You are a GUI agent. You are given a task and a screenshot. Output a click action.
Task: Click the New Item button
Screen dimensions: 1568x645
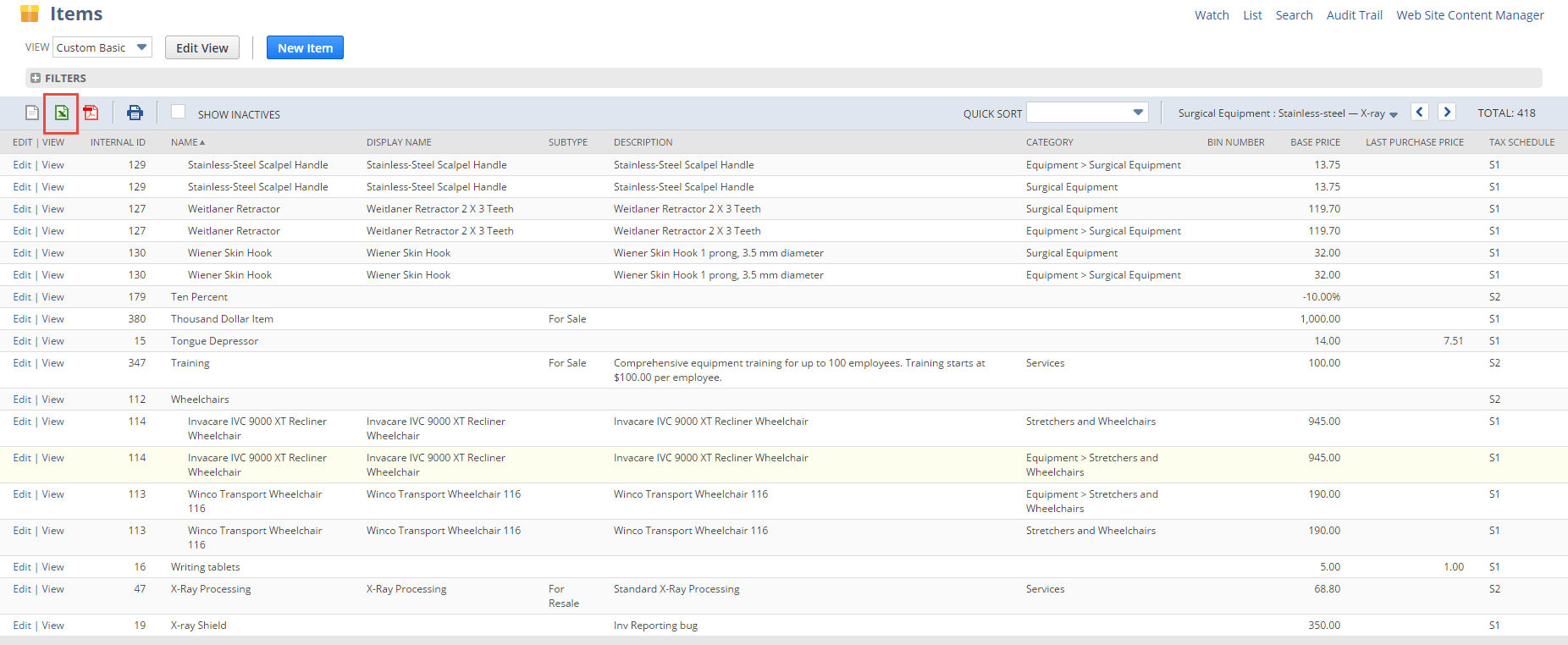(x=305, y=47)
